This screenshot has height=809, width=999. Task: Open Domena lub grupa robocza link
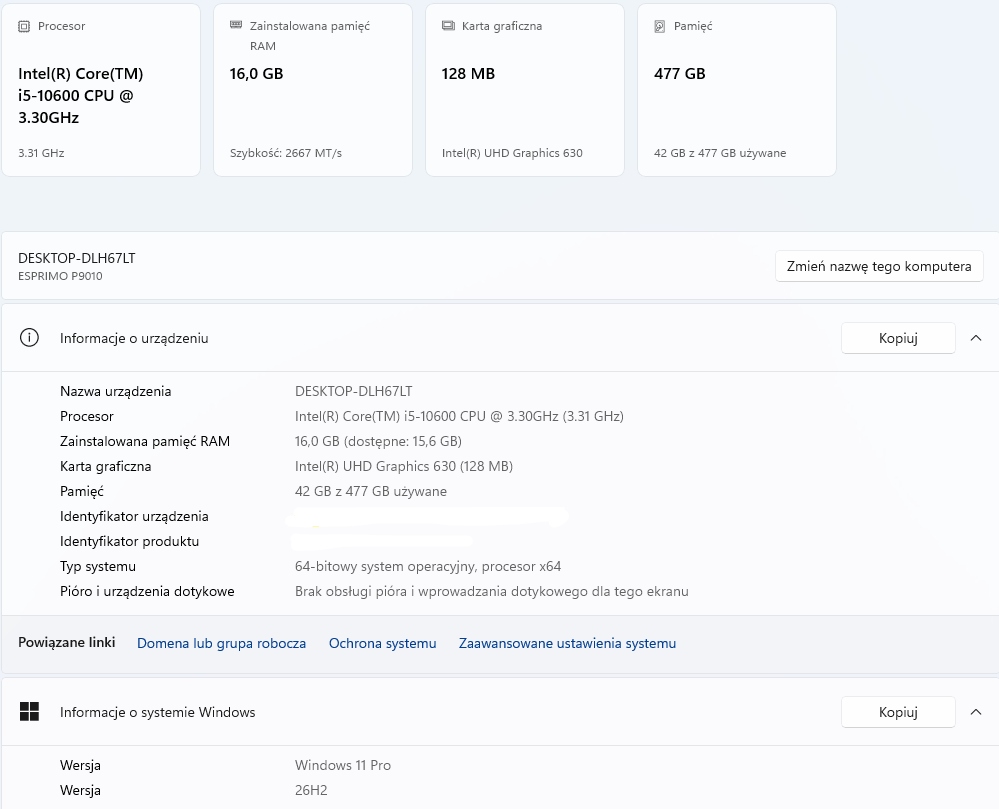click(221, 643)
